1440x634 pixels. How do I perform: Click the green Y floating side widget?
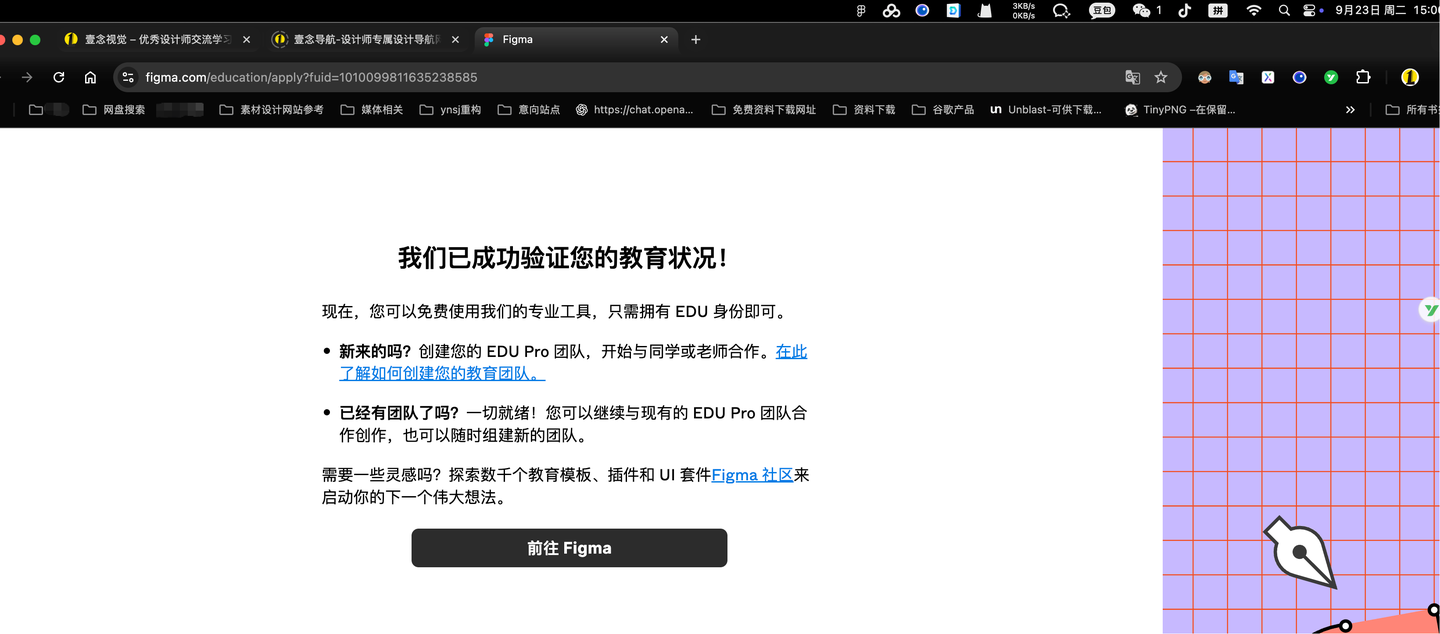pyautogui.click(x=1431, y=310)
